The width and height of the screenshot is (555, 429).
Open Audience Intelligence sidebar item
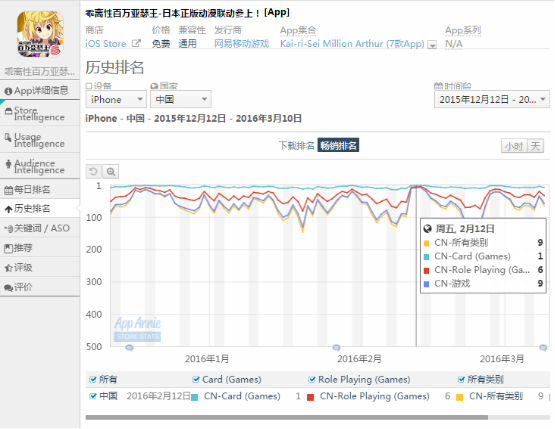tap(40, 166)
